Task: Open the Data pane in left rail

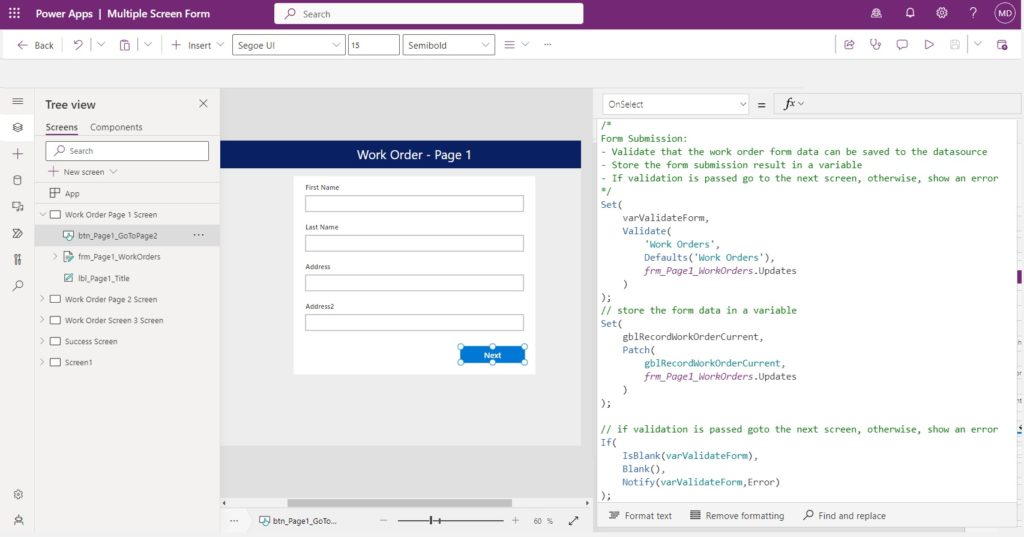Action: click(x=18, y=180)
